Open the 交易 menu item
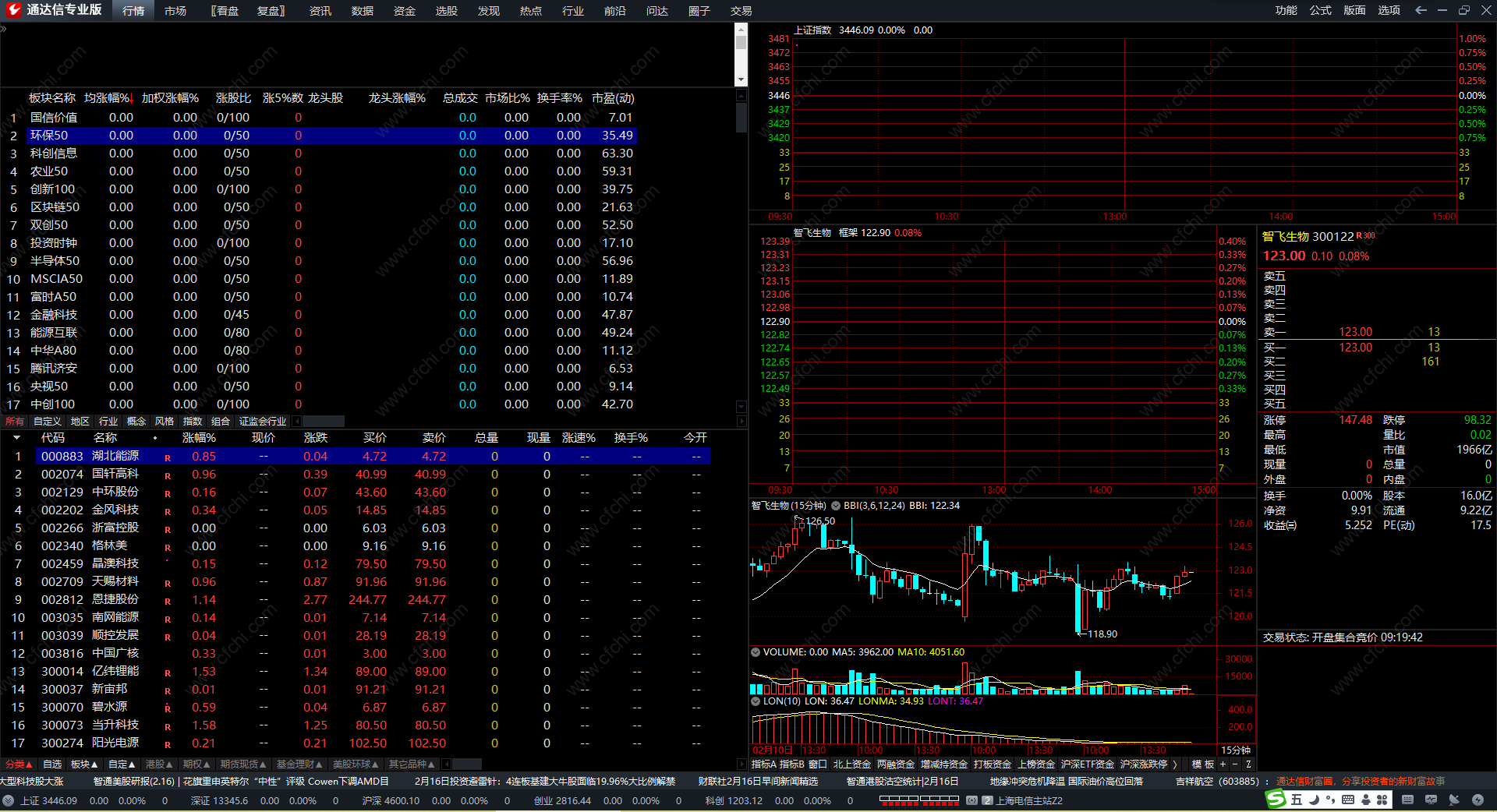The height and width of the screenshot is (812, 1497). click(741, 11)
